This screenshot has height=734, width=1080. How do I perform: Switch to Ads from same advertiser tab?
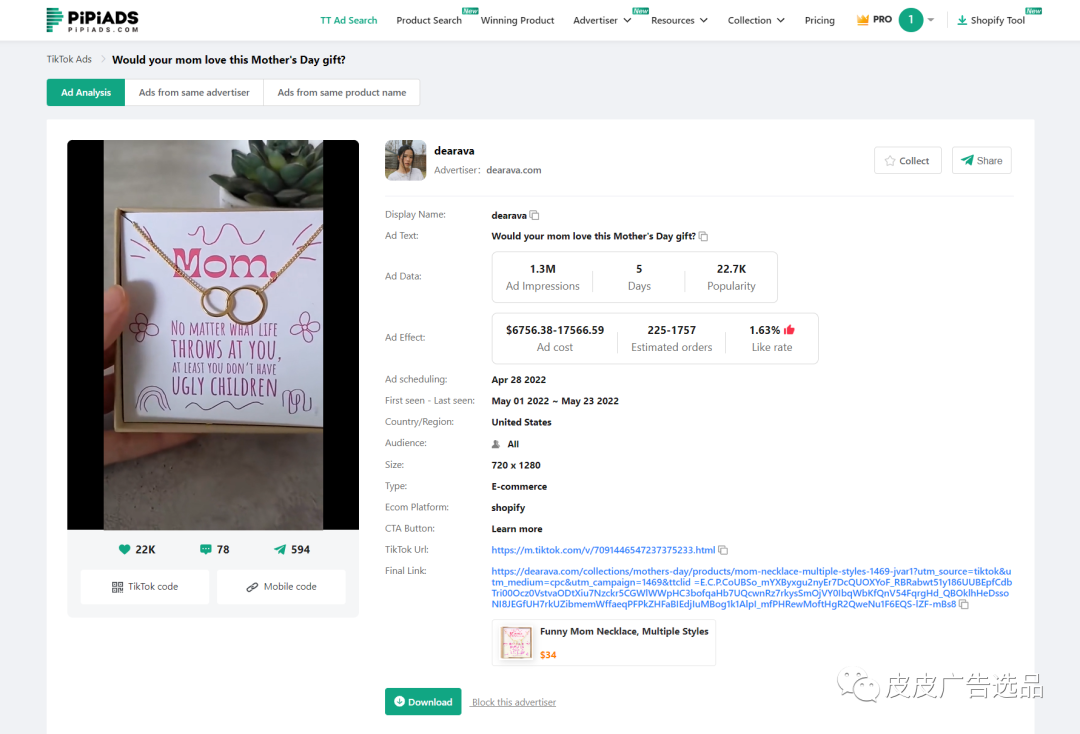[194, 92]
